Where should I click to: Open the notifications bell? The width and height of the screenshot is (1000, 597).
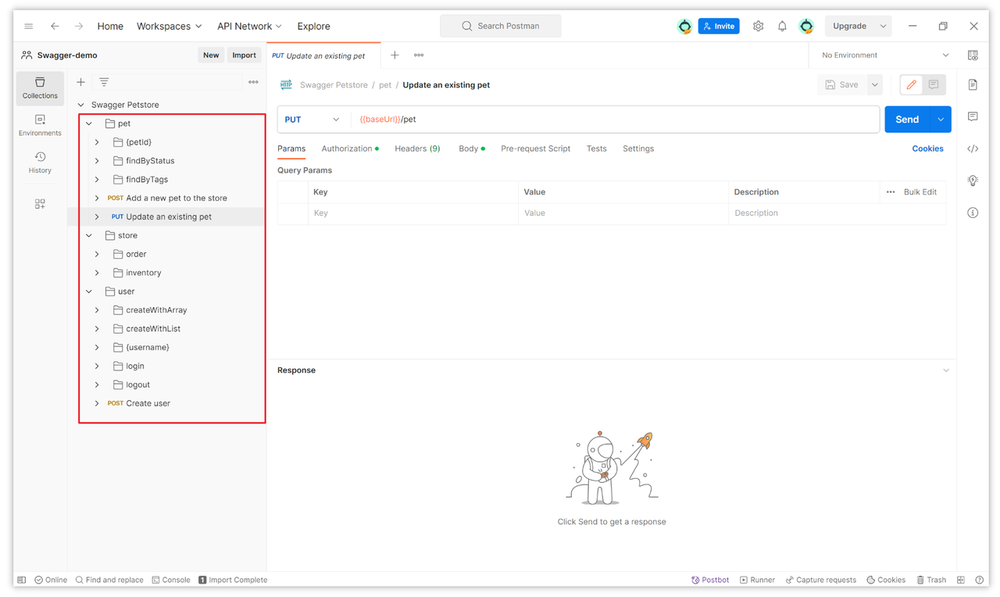coord(782,26)
